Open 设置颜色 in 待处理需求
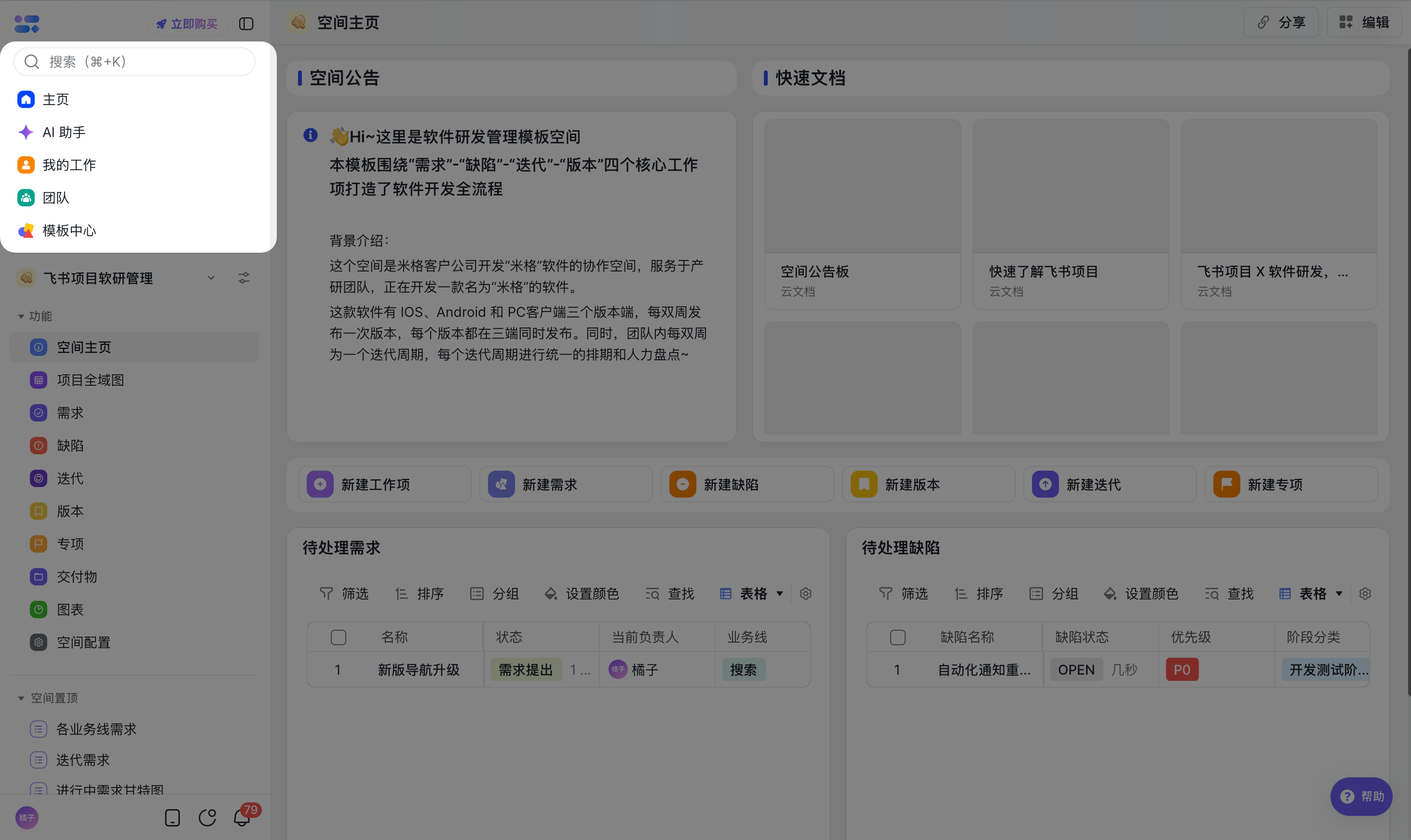Viewport: 1411px width, 840px height. 582,594
